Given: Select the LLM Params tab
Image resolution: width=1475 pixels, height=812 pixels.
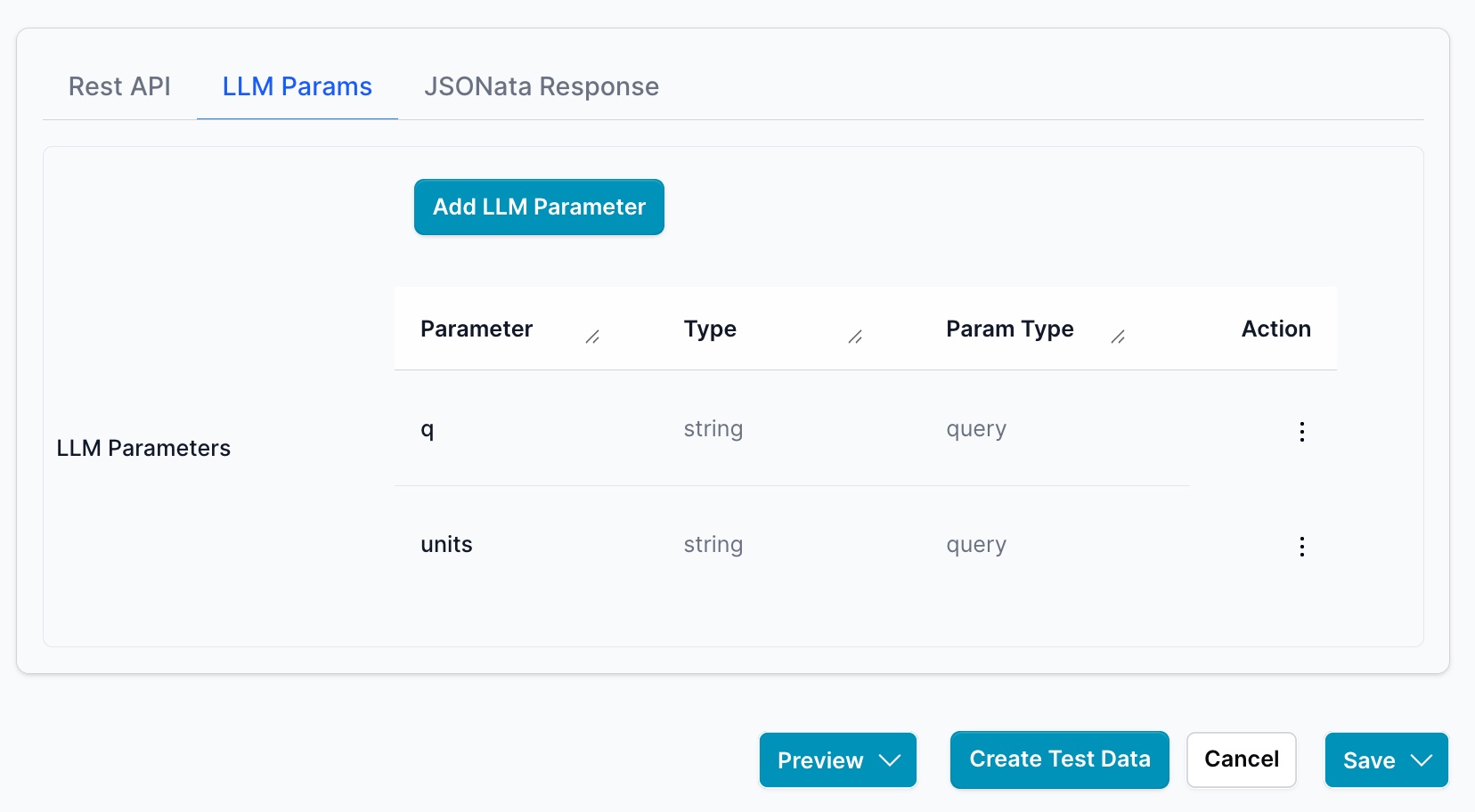Looking at the screenshot, I should click(x=297, y=86).
